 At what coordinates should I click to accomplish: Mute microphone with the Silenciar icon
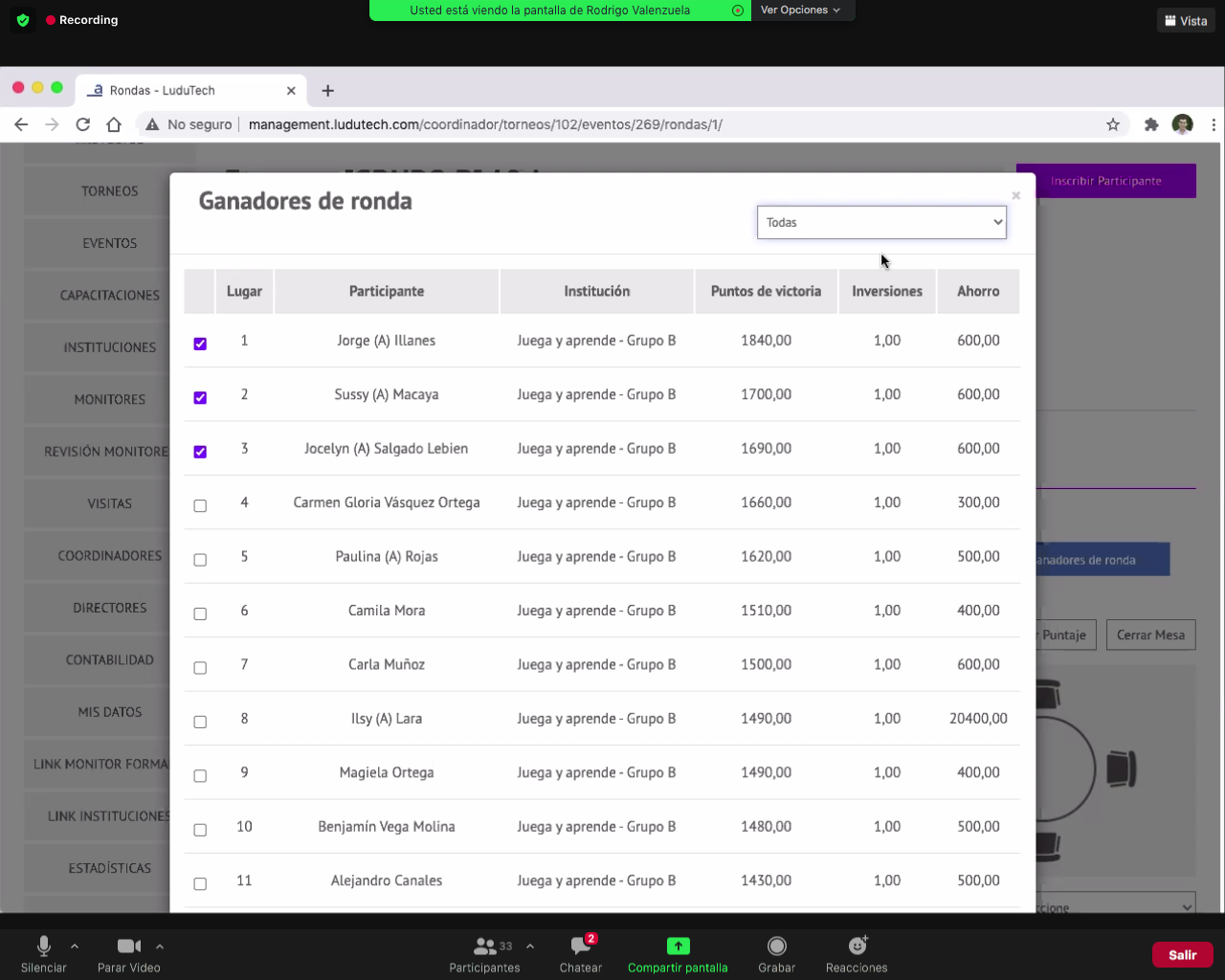44,946
